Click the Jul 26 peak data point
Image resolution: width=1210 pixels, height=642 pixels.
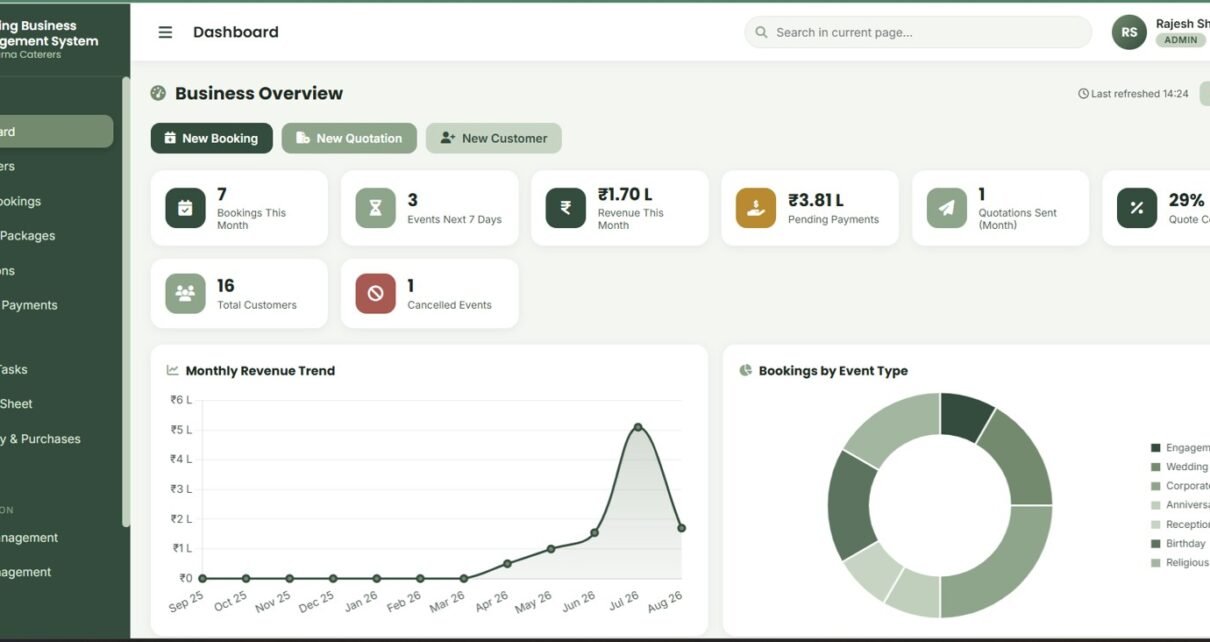pyautogui.click(x=638, y=427)
